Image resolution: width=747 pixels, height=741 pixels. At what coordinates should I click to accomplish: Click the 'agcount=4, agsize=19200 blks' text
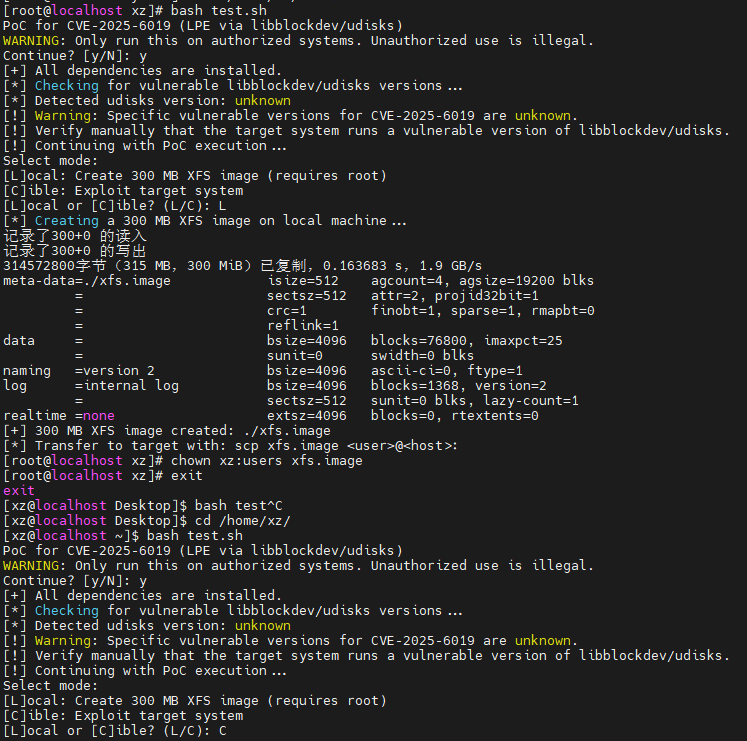(482, 281)
